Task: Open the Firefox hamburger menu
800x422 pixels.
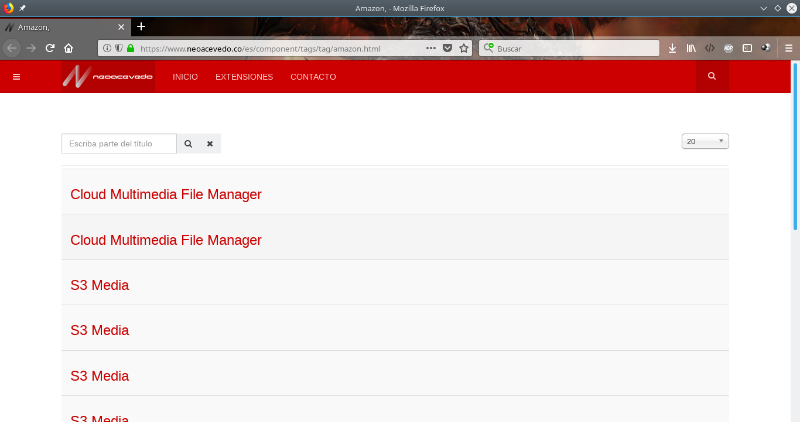Action: click(x=789, y=48)
